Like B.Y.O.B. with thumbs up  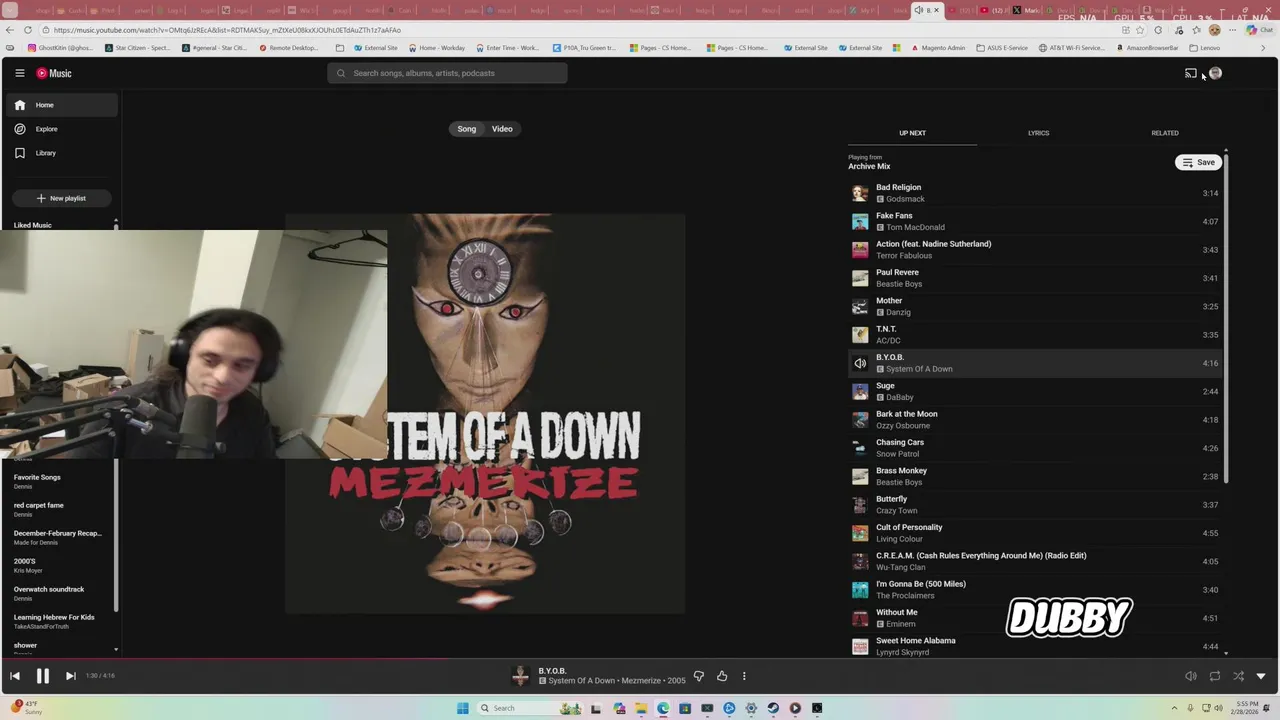[722, 676]
